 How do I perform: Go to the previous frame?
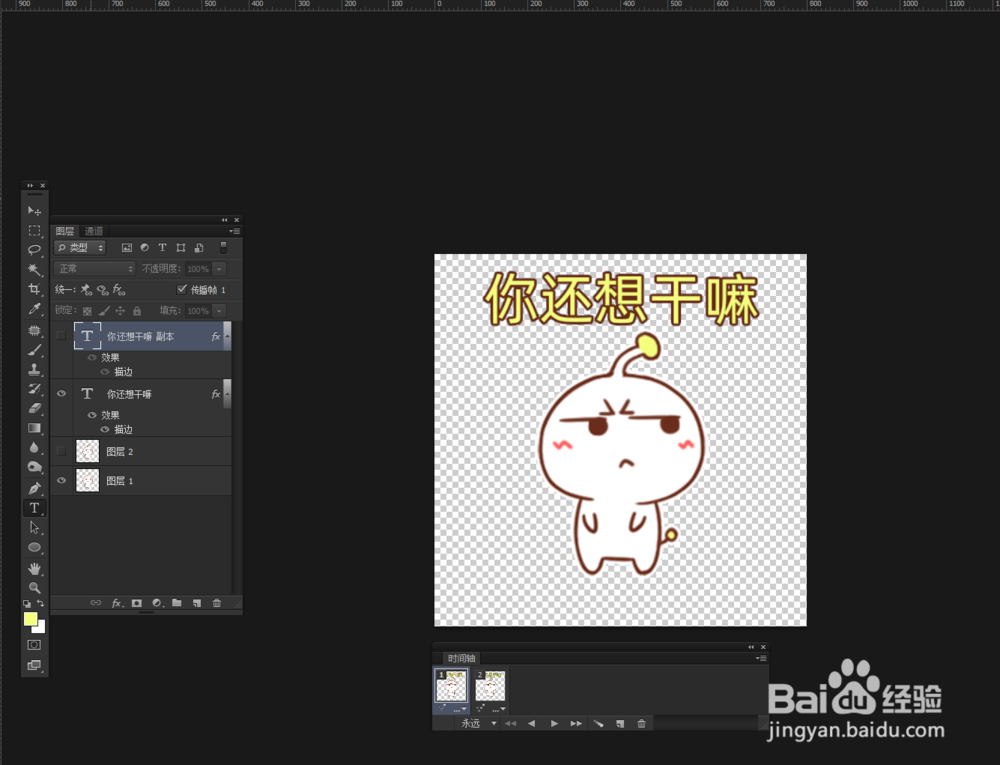(x=531, y=724)
